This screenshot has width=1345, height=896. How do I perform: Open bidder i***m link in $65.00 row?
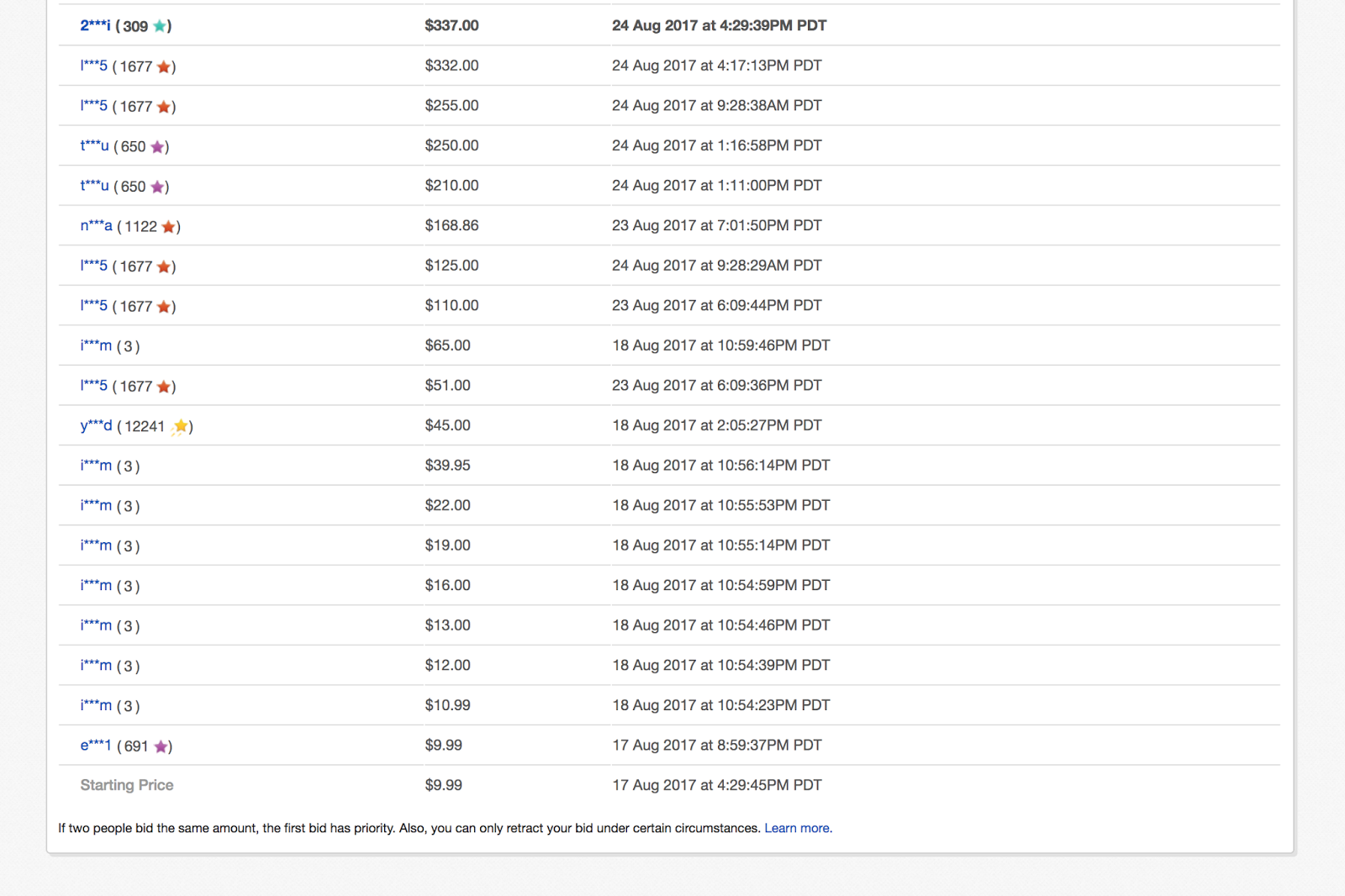pos(96,345)
